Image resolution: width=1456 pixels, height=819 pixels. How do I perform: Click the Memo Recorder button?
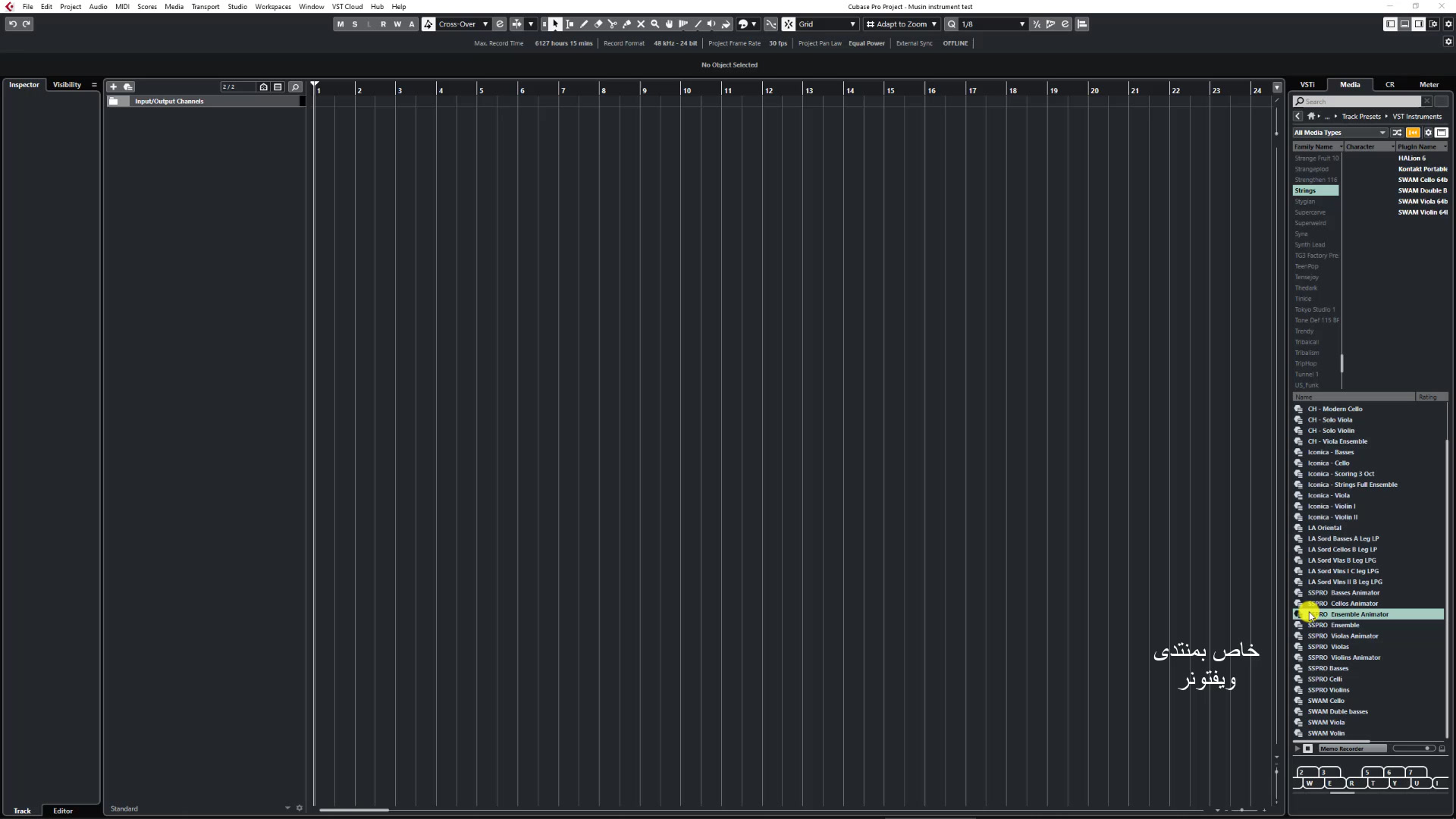[x=1353, y=748]
